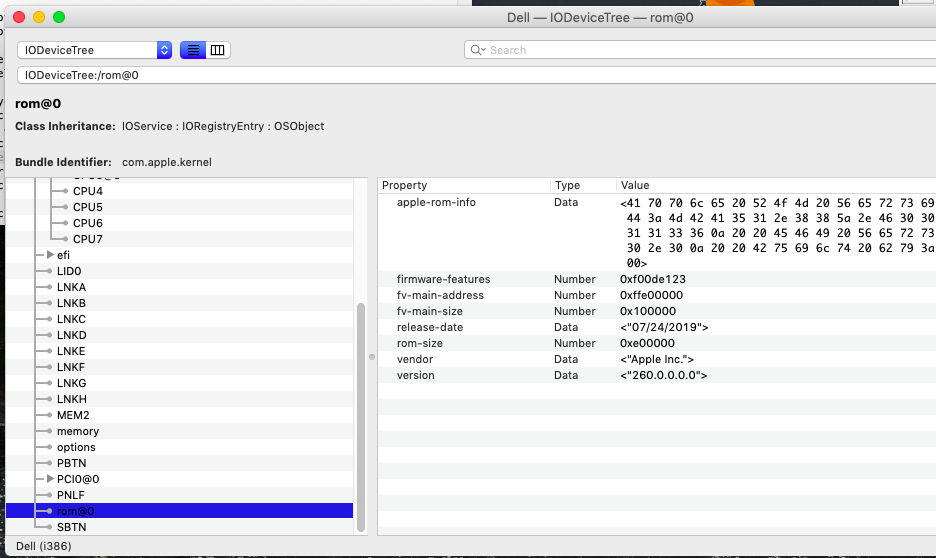Sort by the Property column header

pos(464,185)
